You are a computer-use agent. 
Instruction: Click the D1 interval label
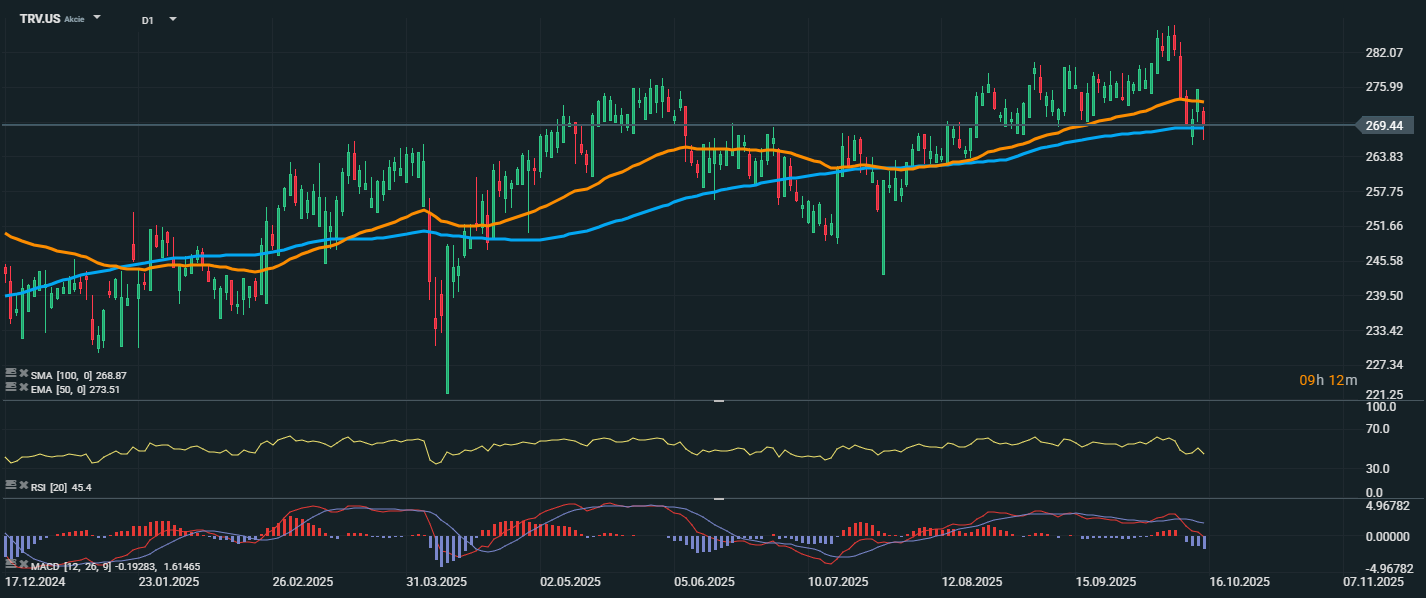tap(147, 19)
